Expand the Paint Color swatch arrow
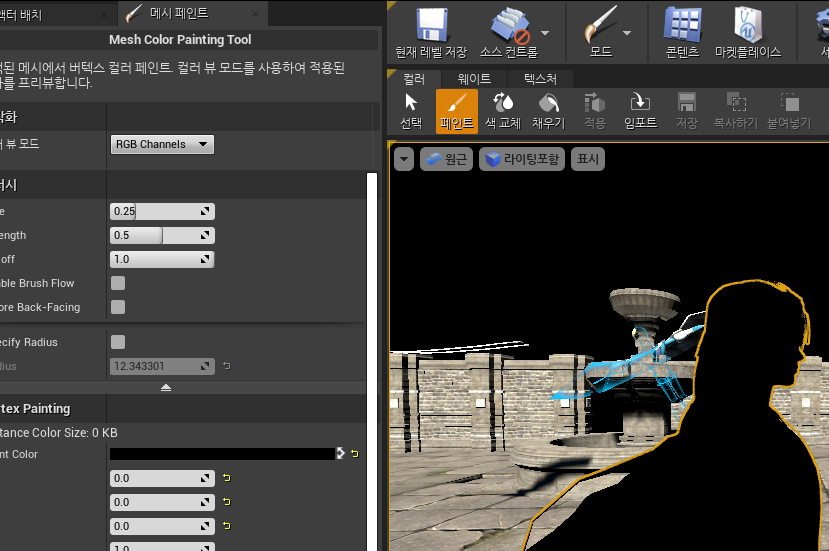 tap(340, 453)
